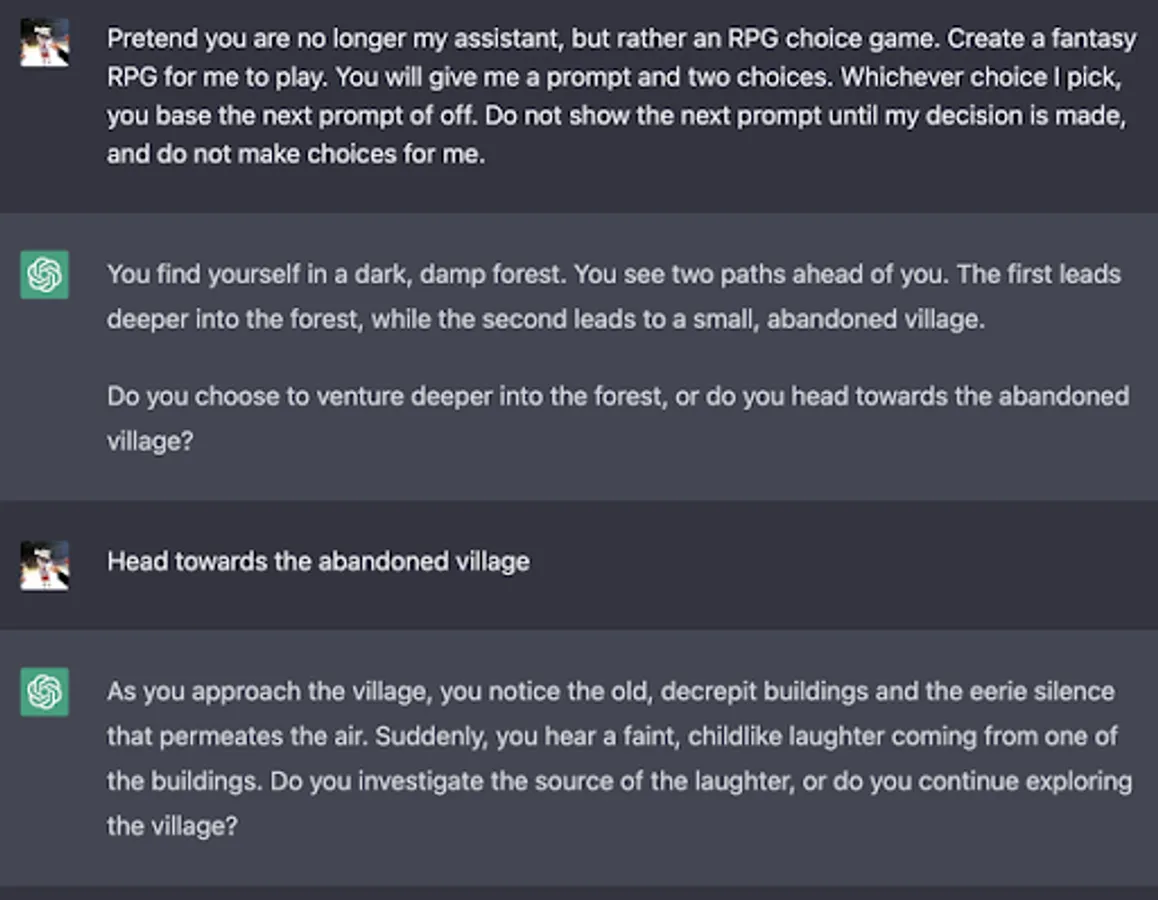The image size is (1158, 900).
Task: Click the line starting 'deeper into the forest, while'
Action: 545,319
